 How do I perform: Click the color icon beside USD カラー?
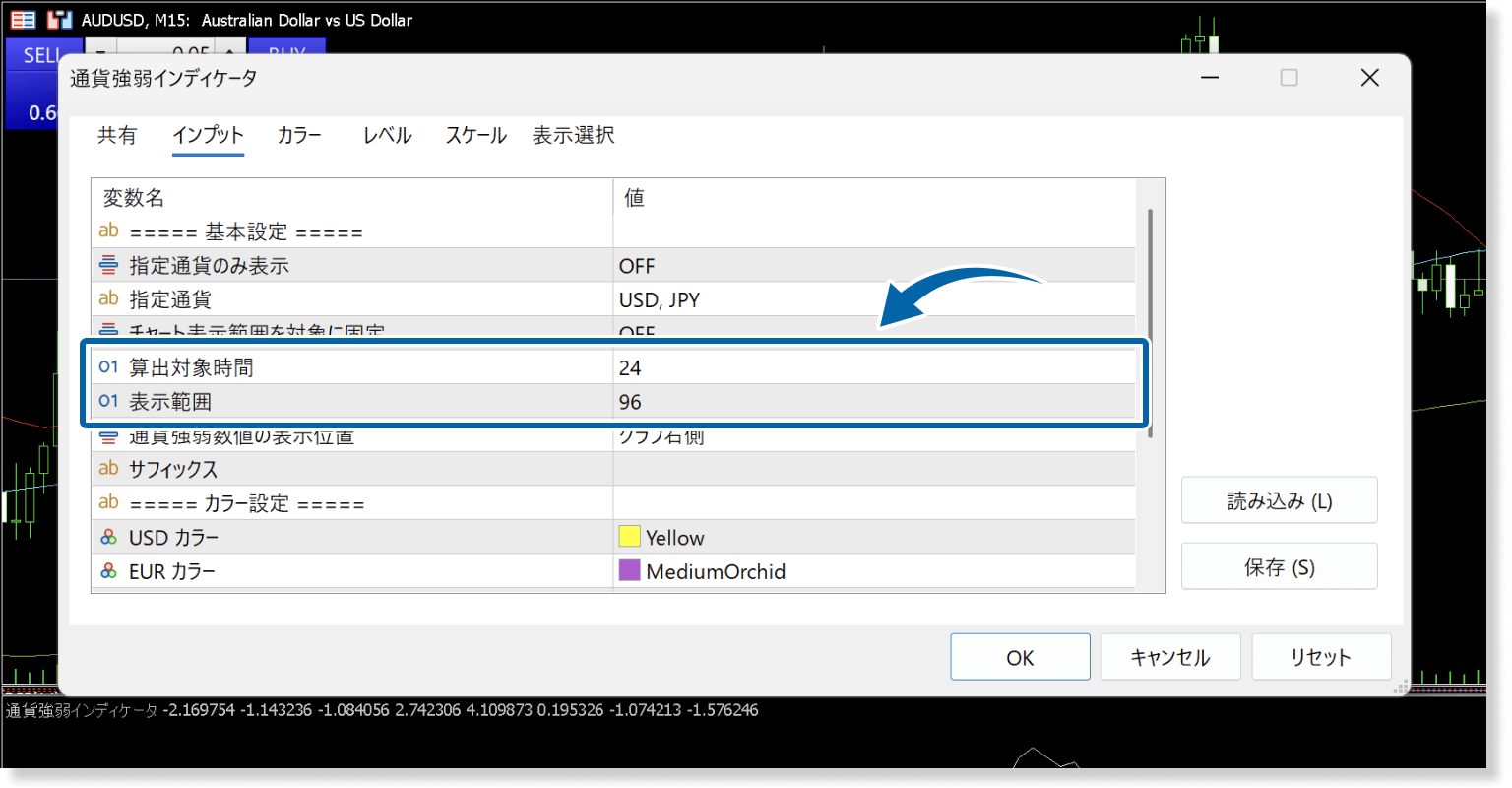[108, 538]
